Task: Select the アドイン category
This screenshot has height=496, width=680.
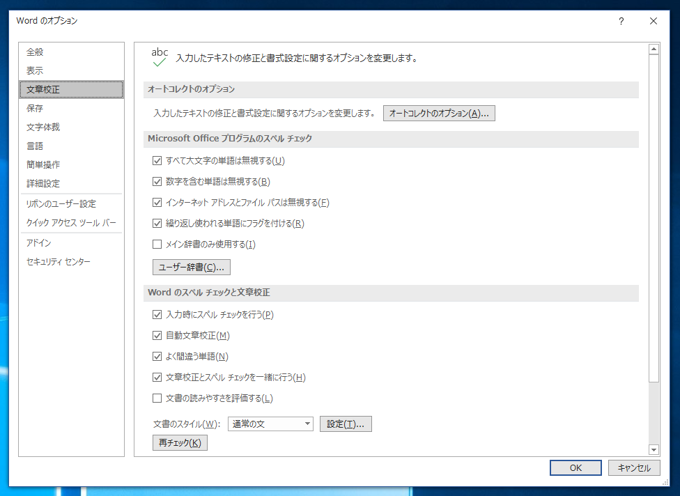Action: point(71,243)
